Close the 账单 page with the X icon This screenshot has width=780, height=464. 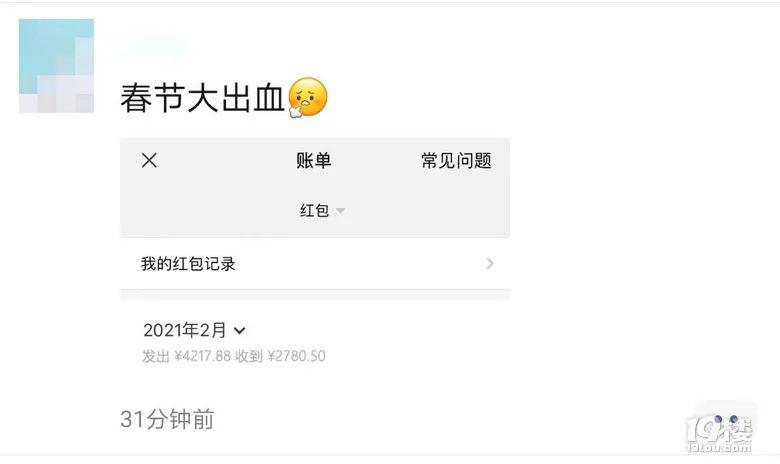tap(149, 161)
